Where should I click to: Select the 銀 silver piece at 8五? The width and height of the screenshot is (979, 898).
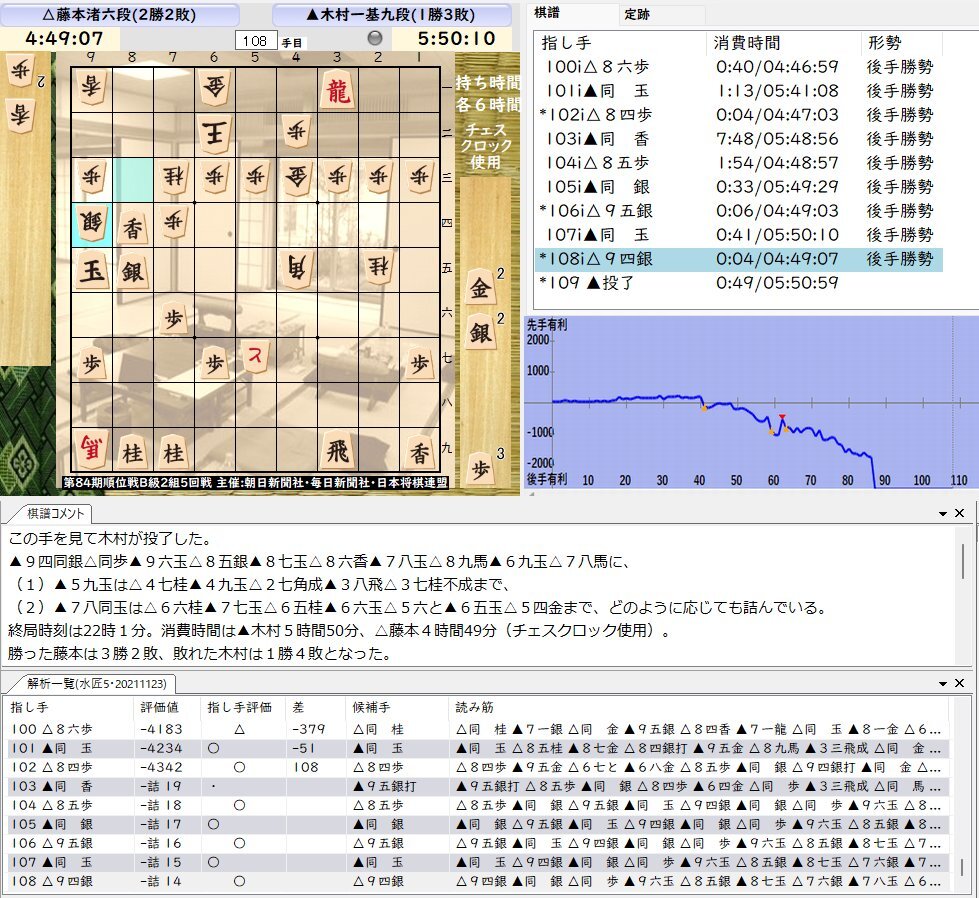coord(132,271)
